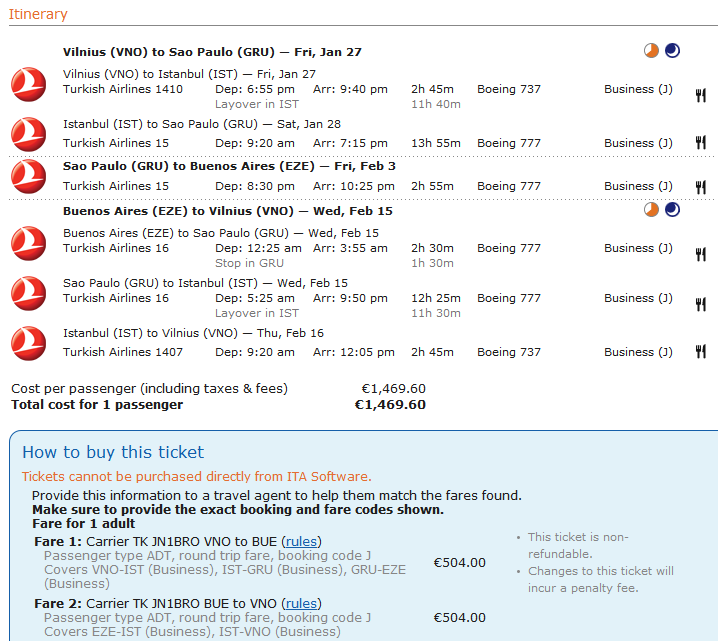
Task: Click bold total cost €1,469.60
Action: click(x=390, y=405)
